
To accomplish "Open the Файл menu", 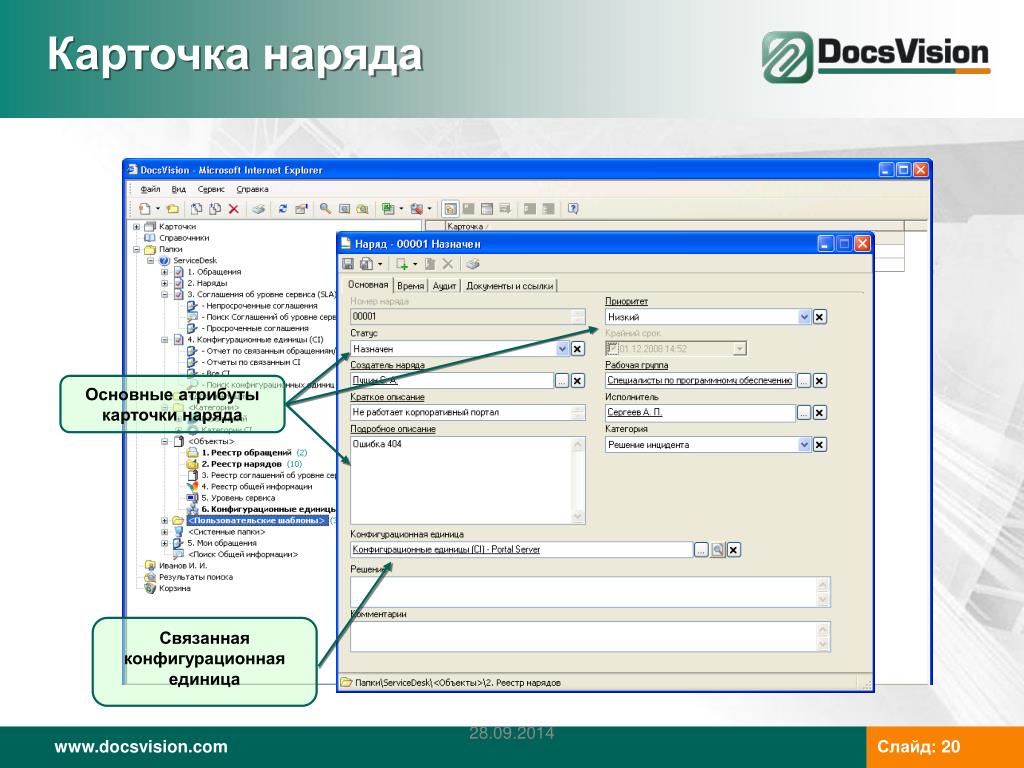I will (150, 189).
